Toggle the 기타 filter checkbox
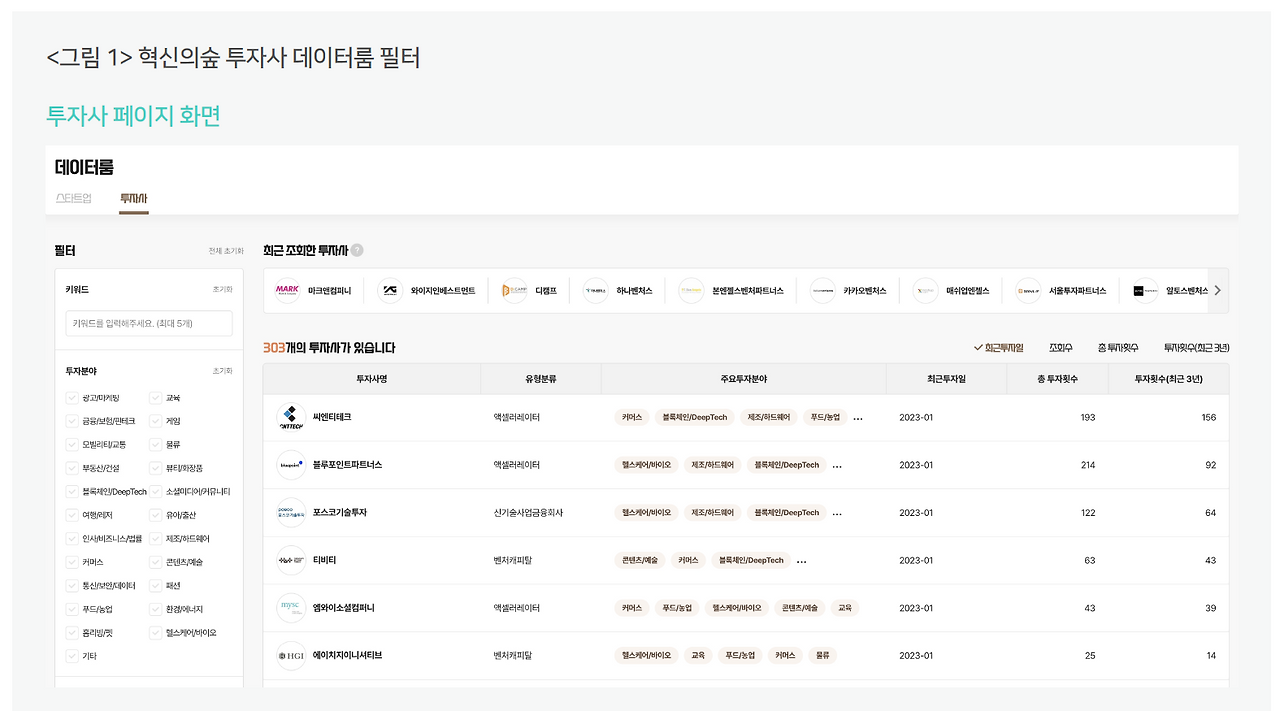This screenshot has width=1280, height=711. (x=72, y=657)
